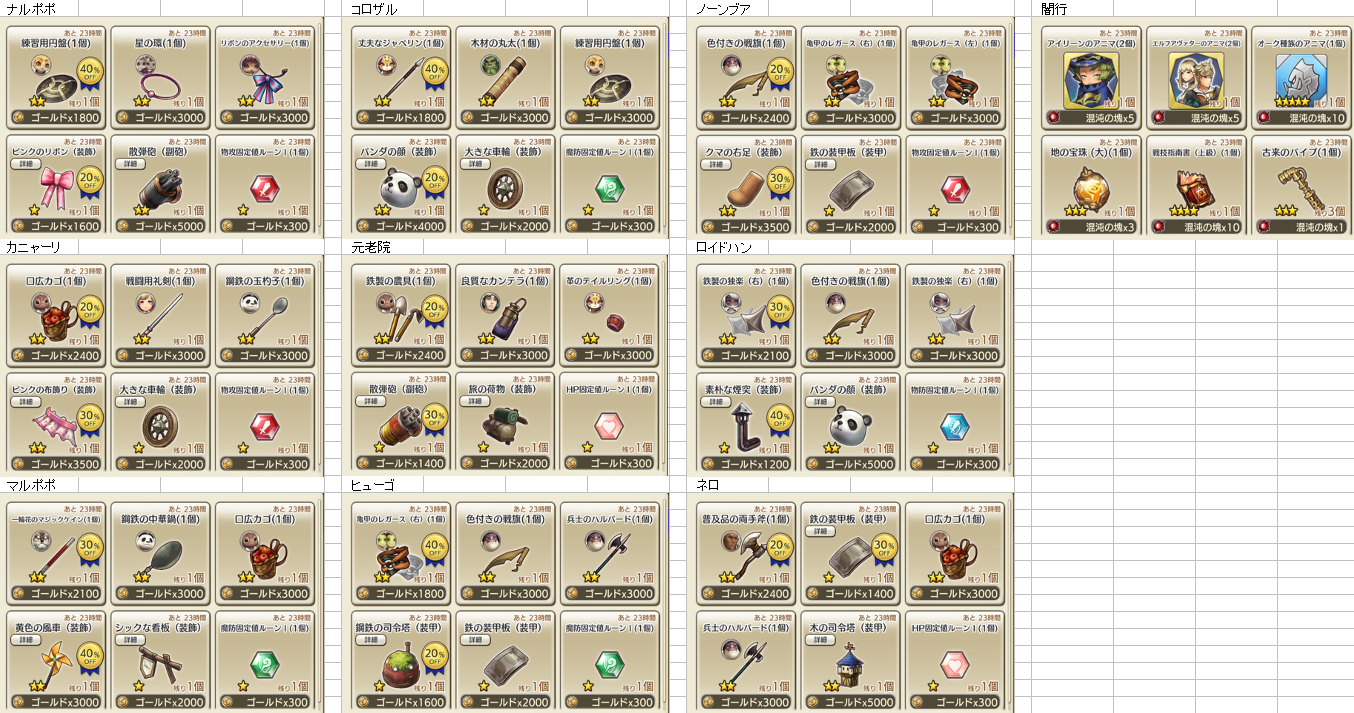1354x713 pixels.
Task: Open 詳細 details for ピンクの布飾り
Action: 23,401
